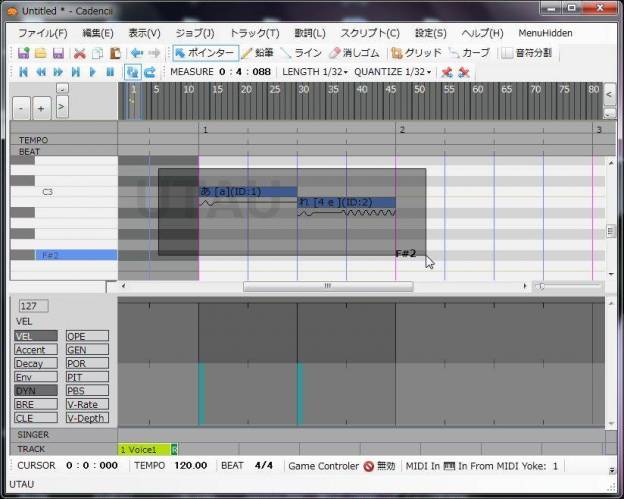Select the V-Rate control curve
Image resolution: width=624 pixels, height=499 pixels.
(x=87, y=404)
